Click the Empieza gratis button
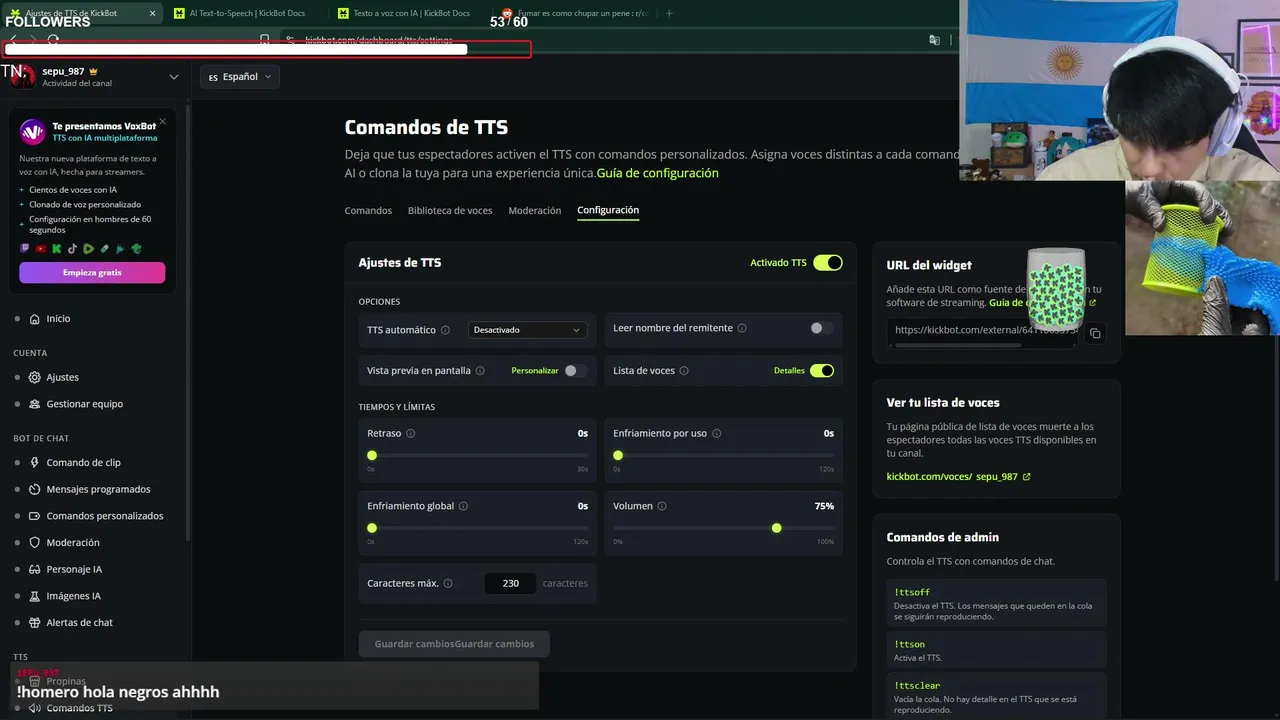1280x720 pixels. [x=92, y=273]
